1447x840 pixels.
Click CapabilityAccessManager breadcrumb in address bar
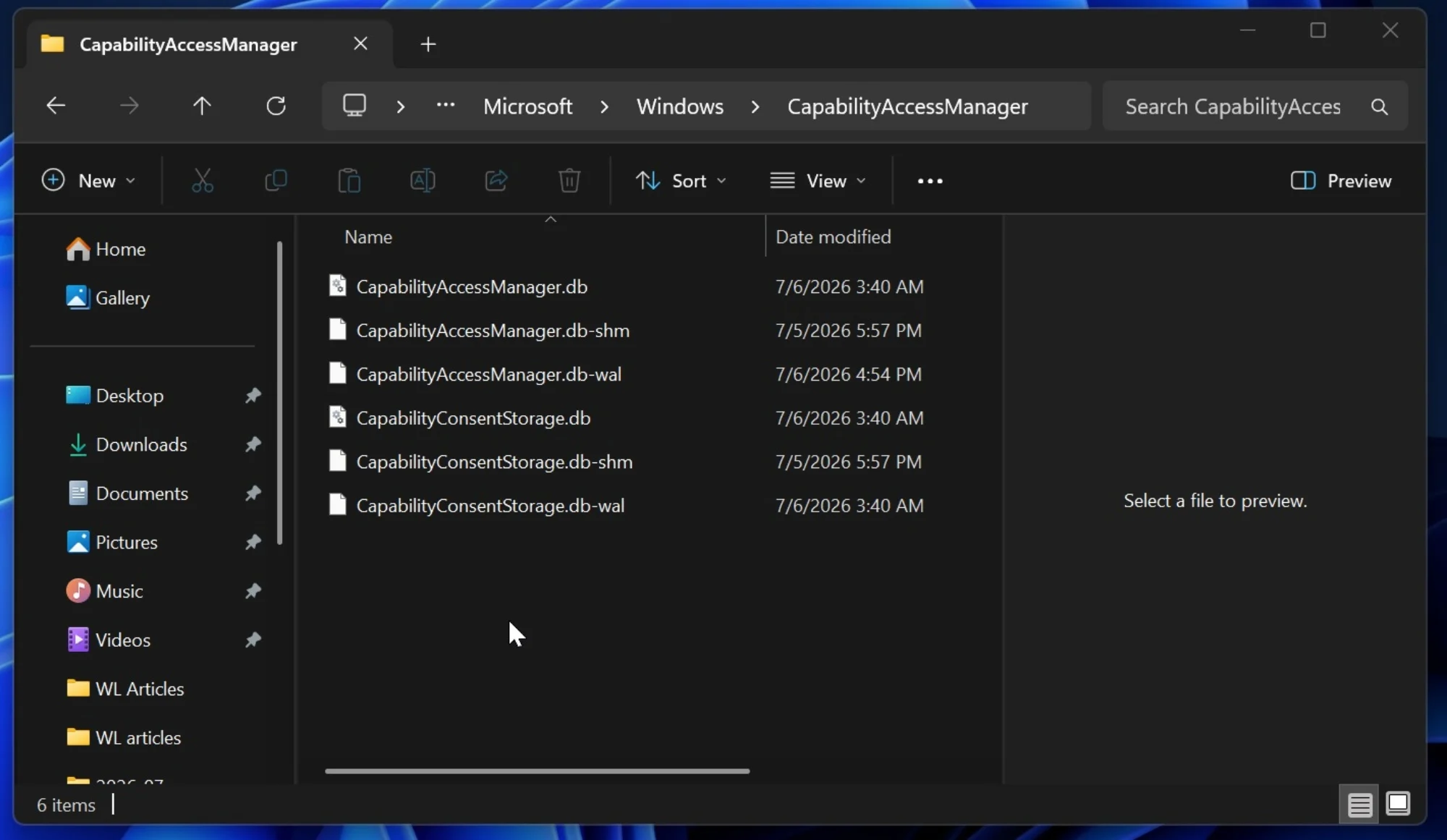[907, 106]
